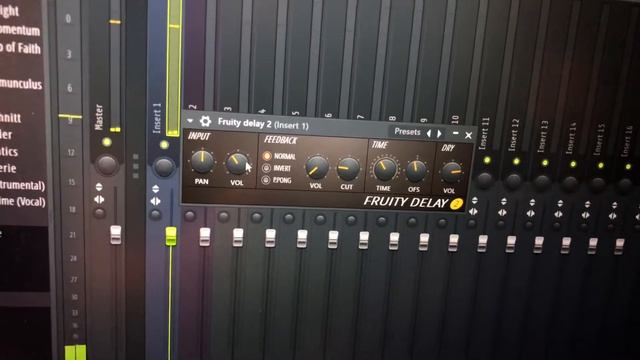Viewport: 640px width, 360px height.
Task: Mute Insert 1 with its green LED
Action: 164,144
